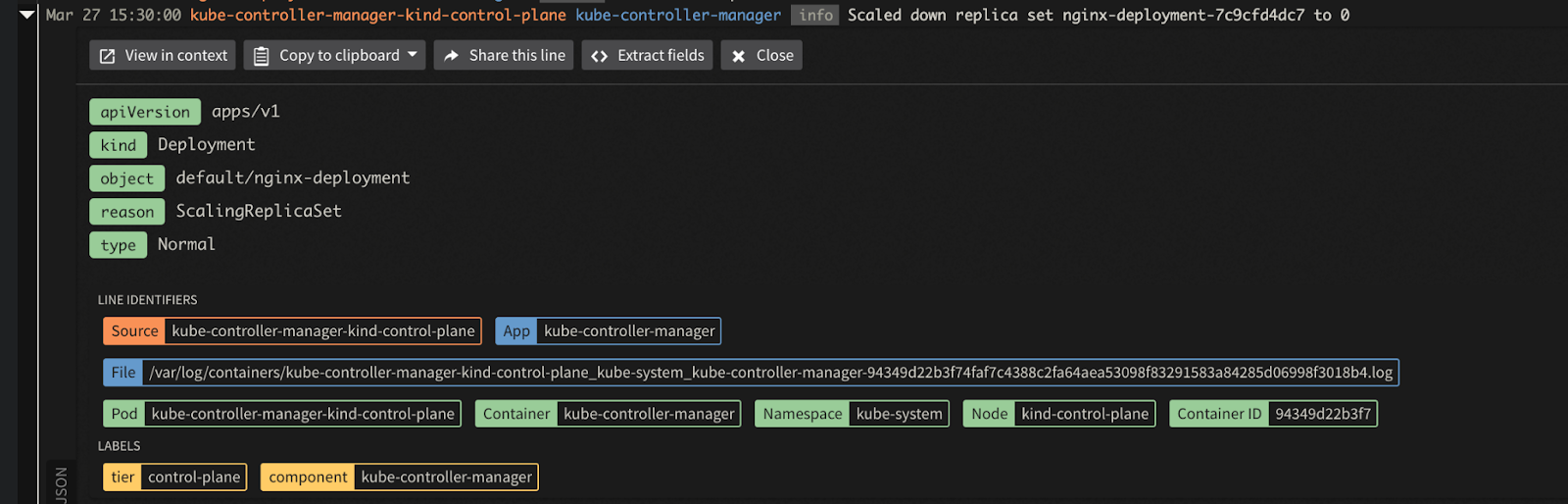Click the Share this line button
1568x504 pixels.
coord(504,55)
